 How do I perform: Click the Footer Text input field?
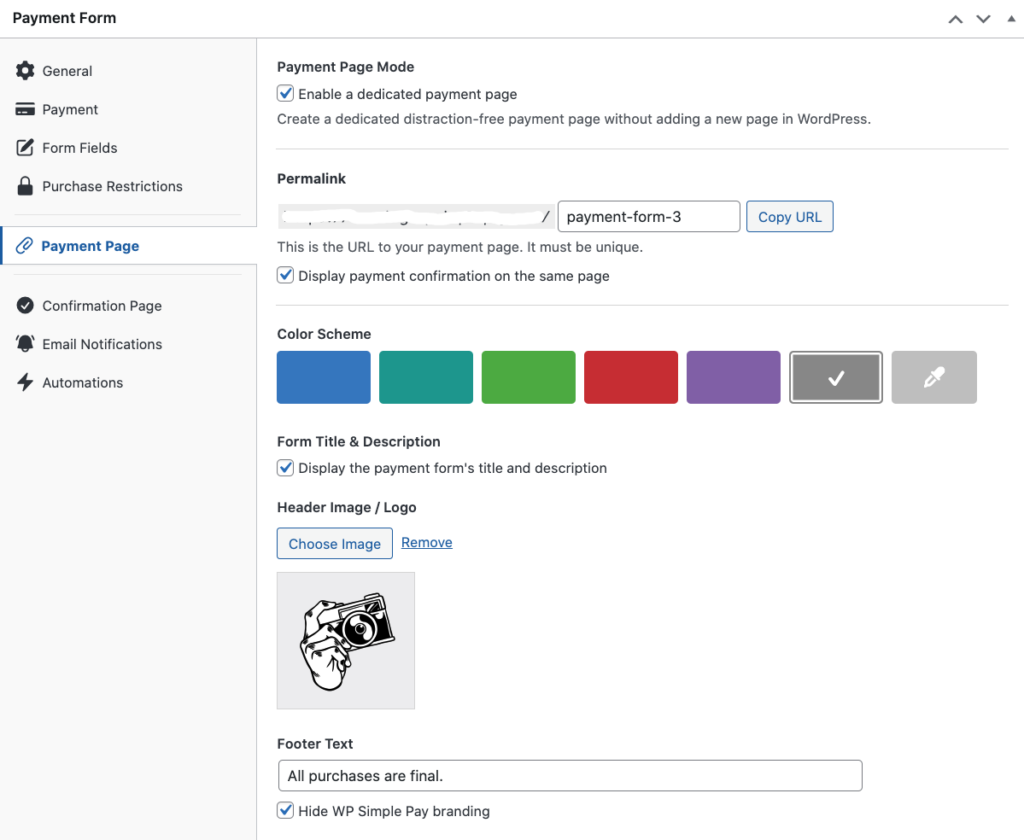tap(569, 776)
